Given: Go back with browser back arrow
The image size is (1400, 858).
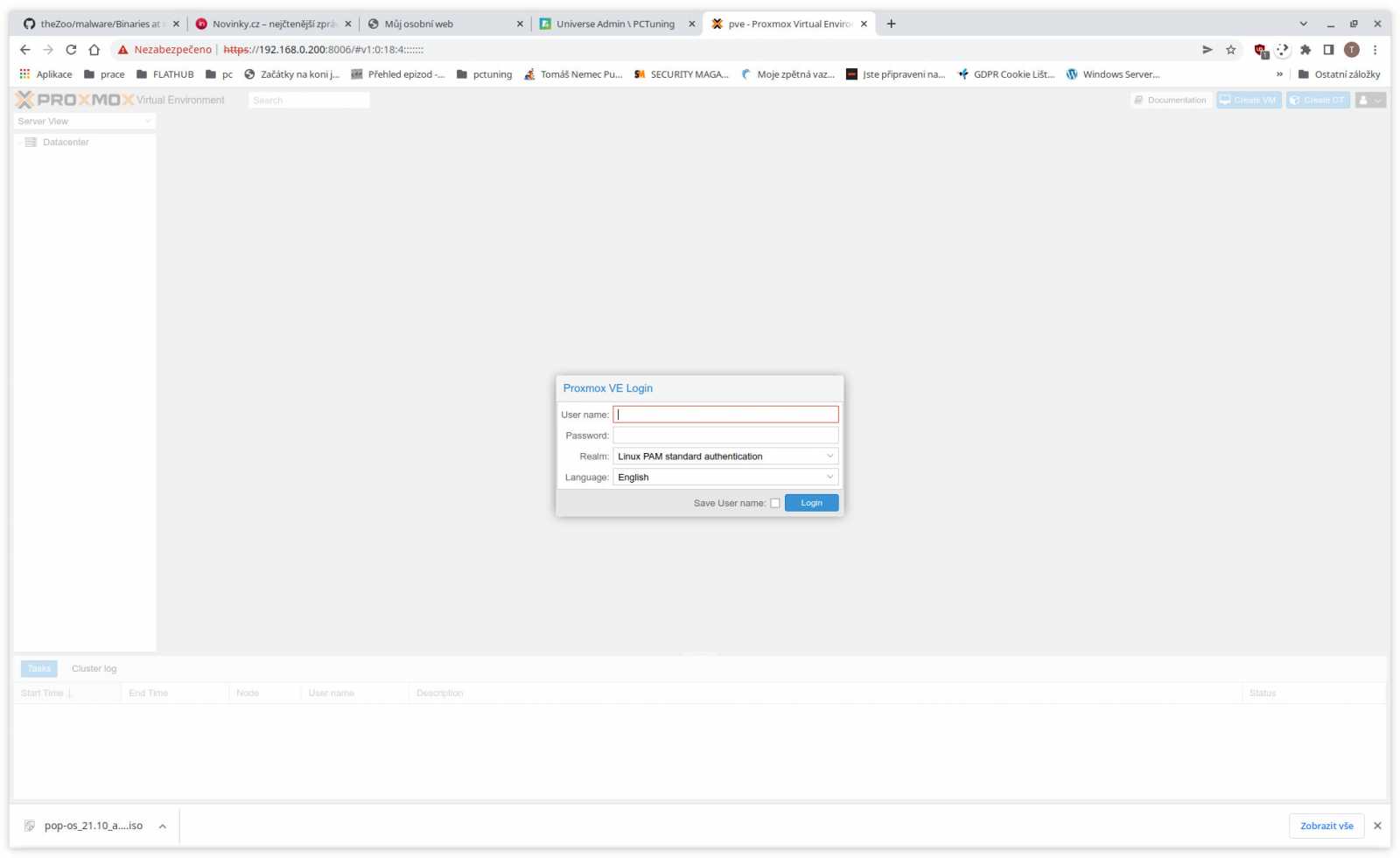Looking at the screenshot, I should coord(24,50).
